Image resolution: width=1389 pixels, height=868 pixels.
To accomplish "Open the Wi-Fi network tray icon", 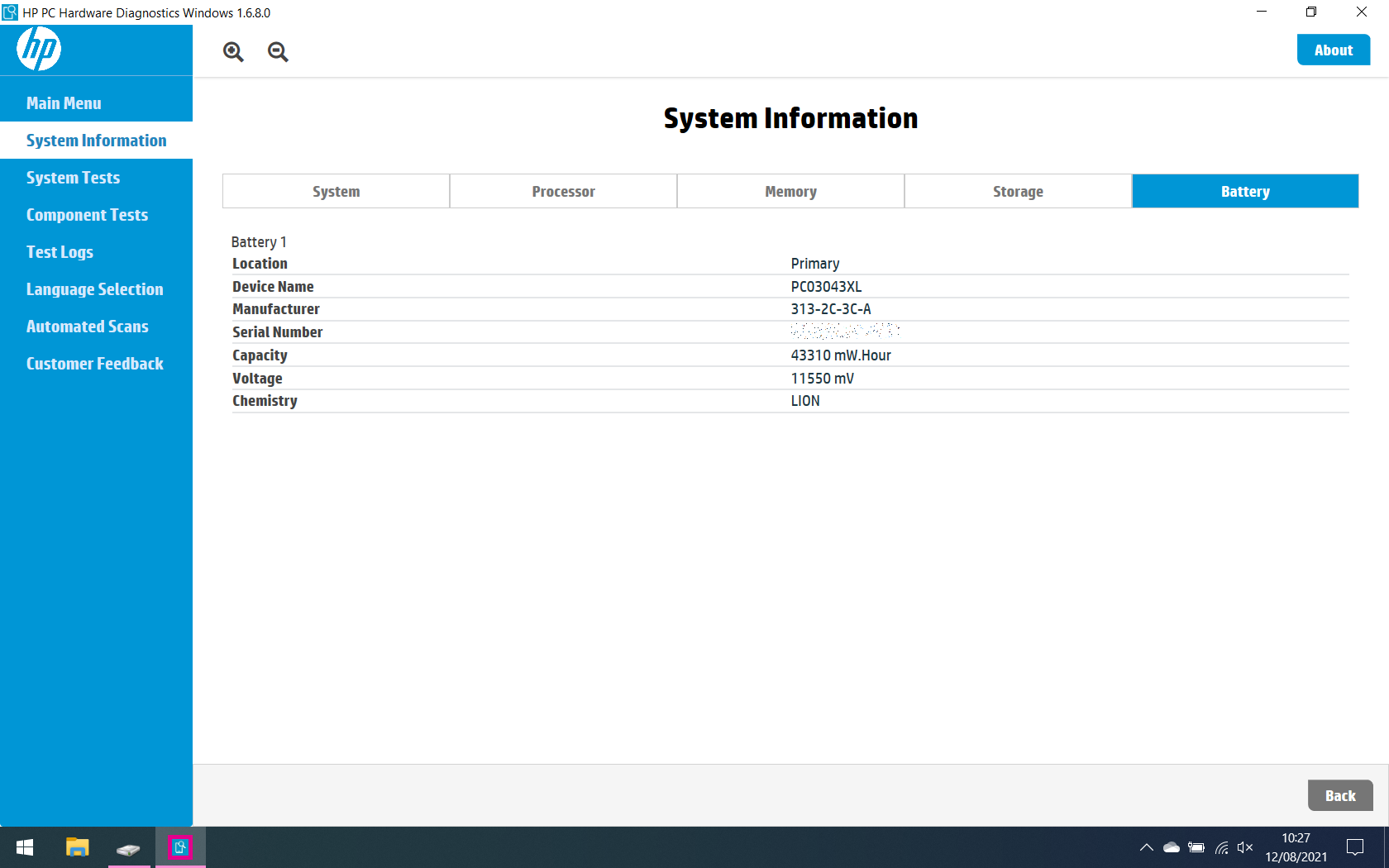I will click(x=1221, y=847).
